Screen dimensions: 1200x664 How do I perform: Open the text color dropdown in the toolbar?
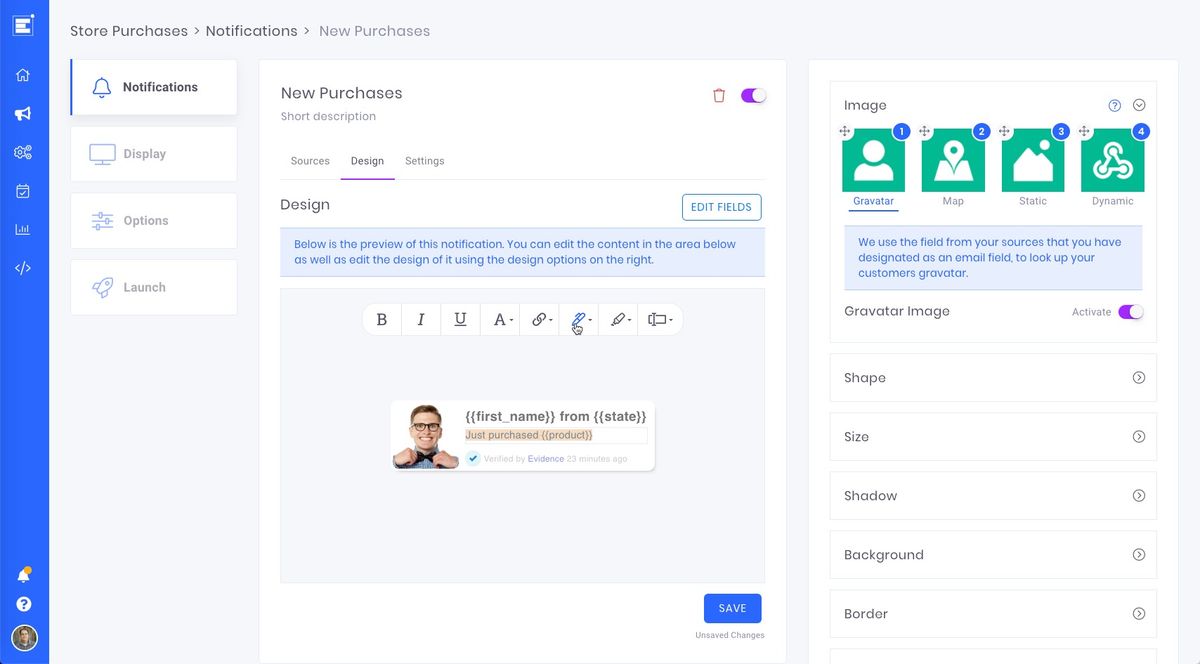[x=500, y=319]
